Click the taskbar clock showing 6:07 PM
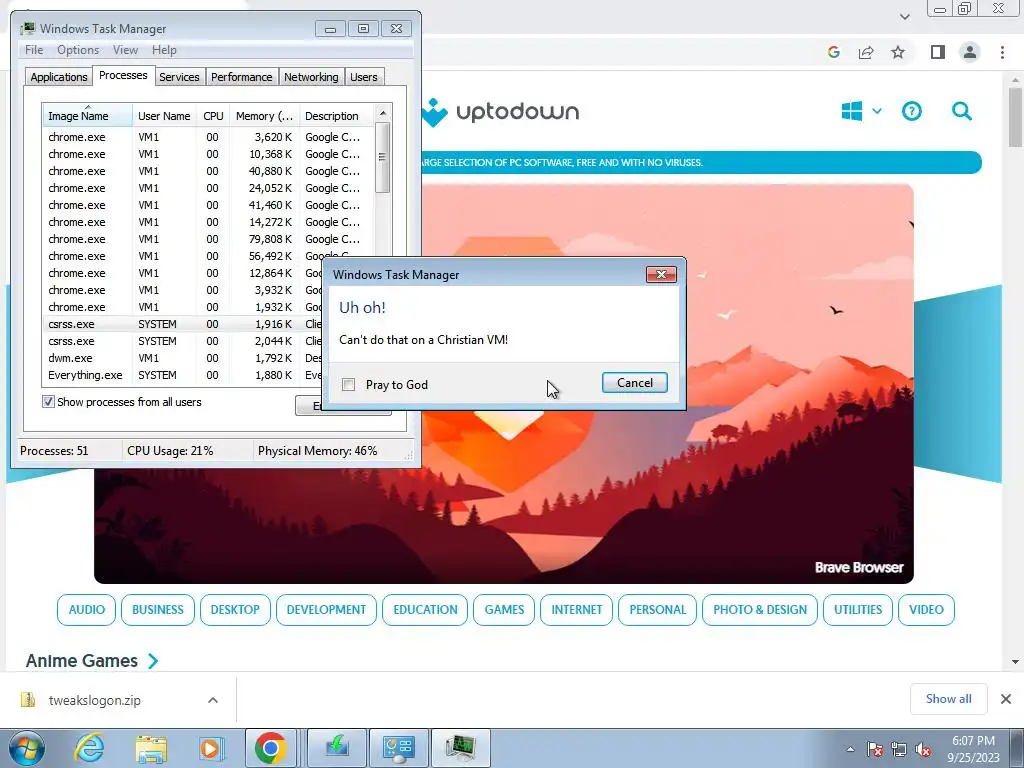The height and width of the screenshot is (768, 1024). click(x=973, y=749)
